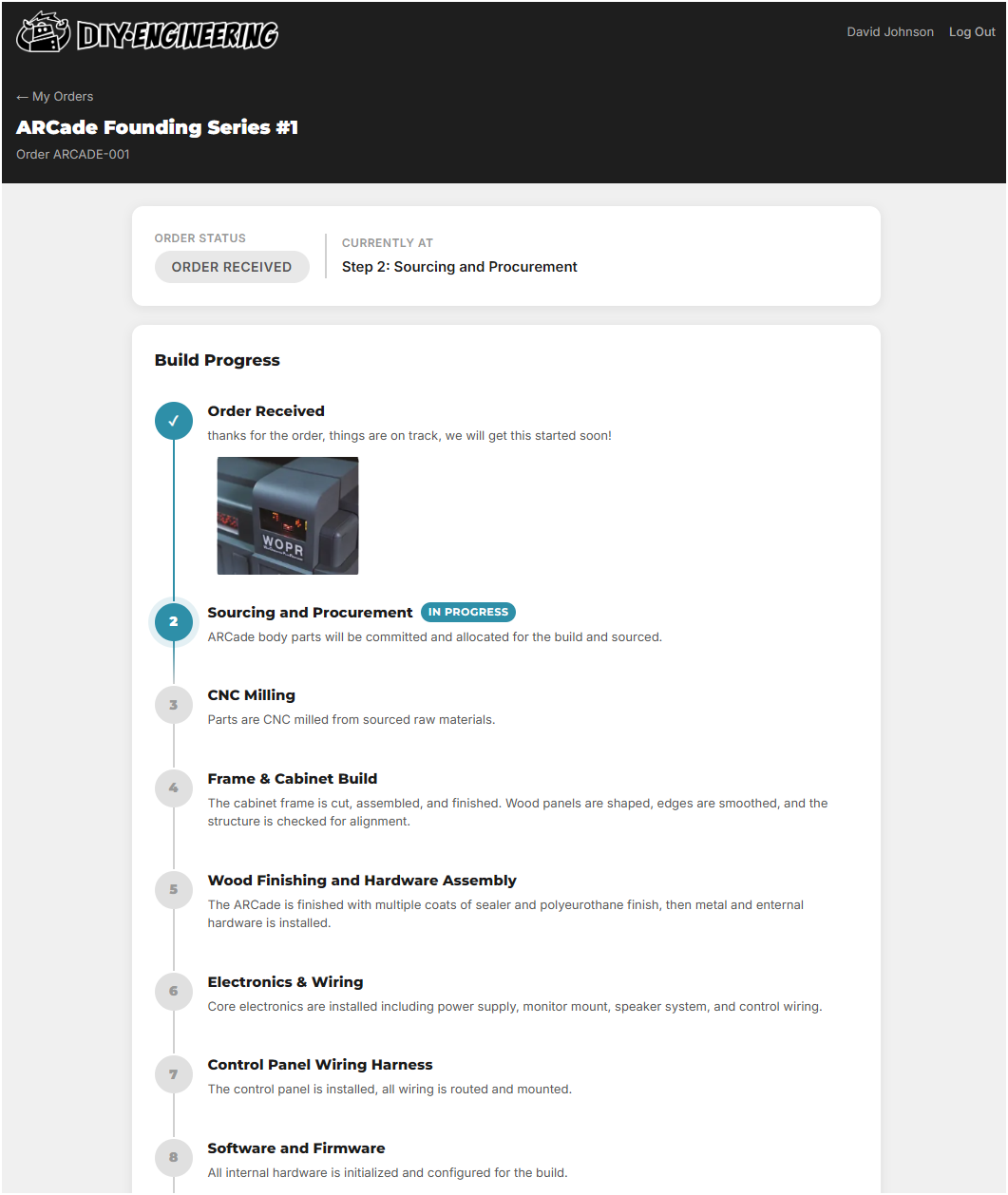Select the Order Received step title
The height and width of the screenshot is (1195, 1008).
(266, 411)
